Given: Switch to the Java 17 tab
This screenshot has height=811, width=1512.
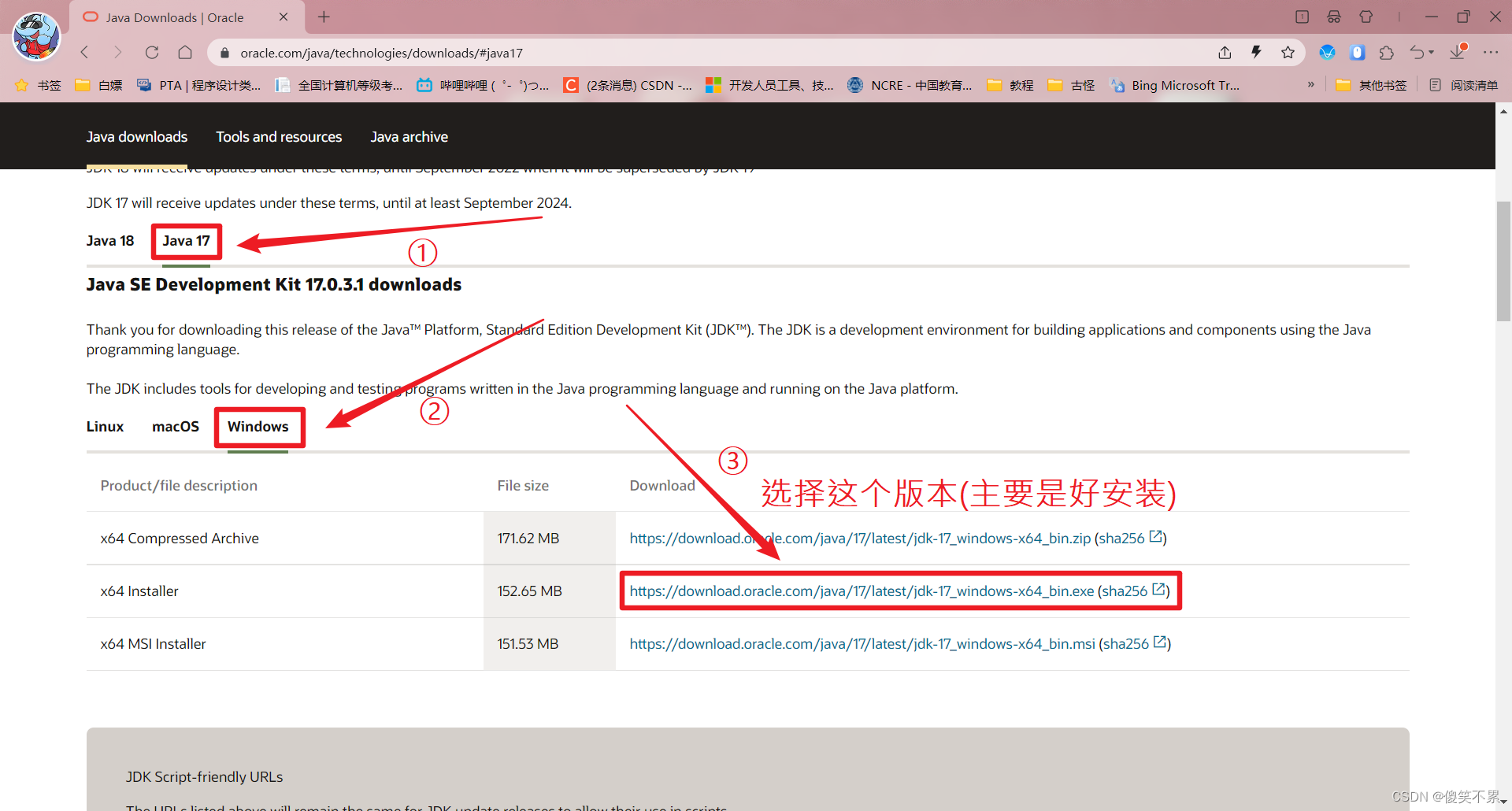Looking at the screenshot, I should [187, 241].
